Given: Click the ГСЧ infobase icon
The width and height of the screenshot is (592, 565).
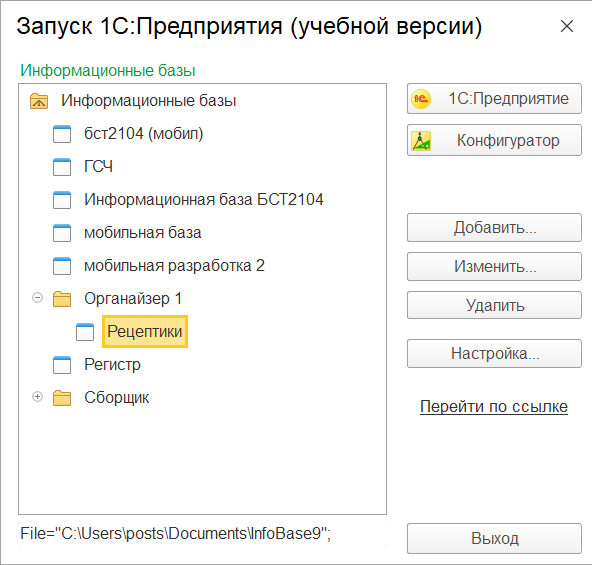Looking at the screenshot, I should point(62,167).
